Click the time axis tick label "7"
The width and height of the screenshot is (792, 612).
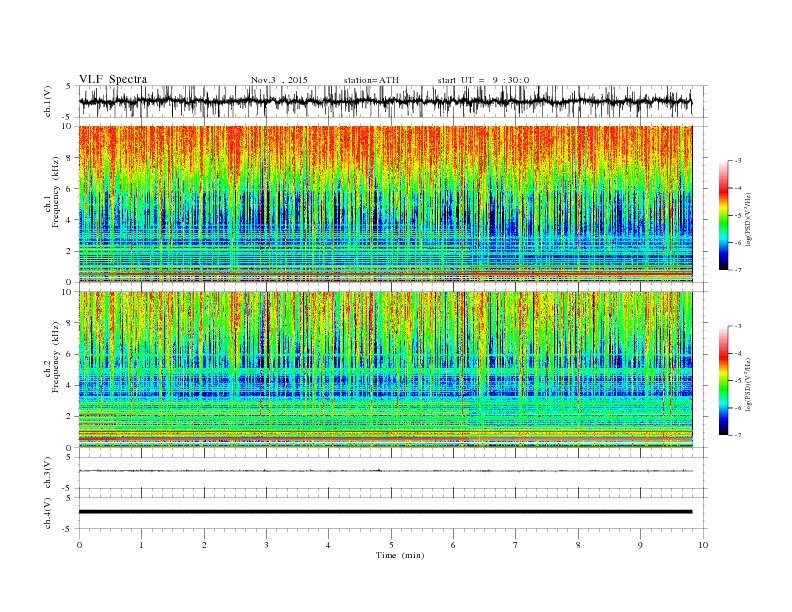click(516, 545)
